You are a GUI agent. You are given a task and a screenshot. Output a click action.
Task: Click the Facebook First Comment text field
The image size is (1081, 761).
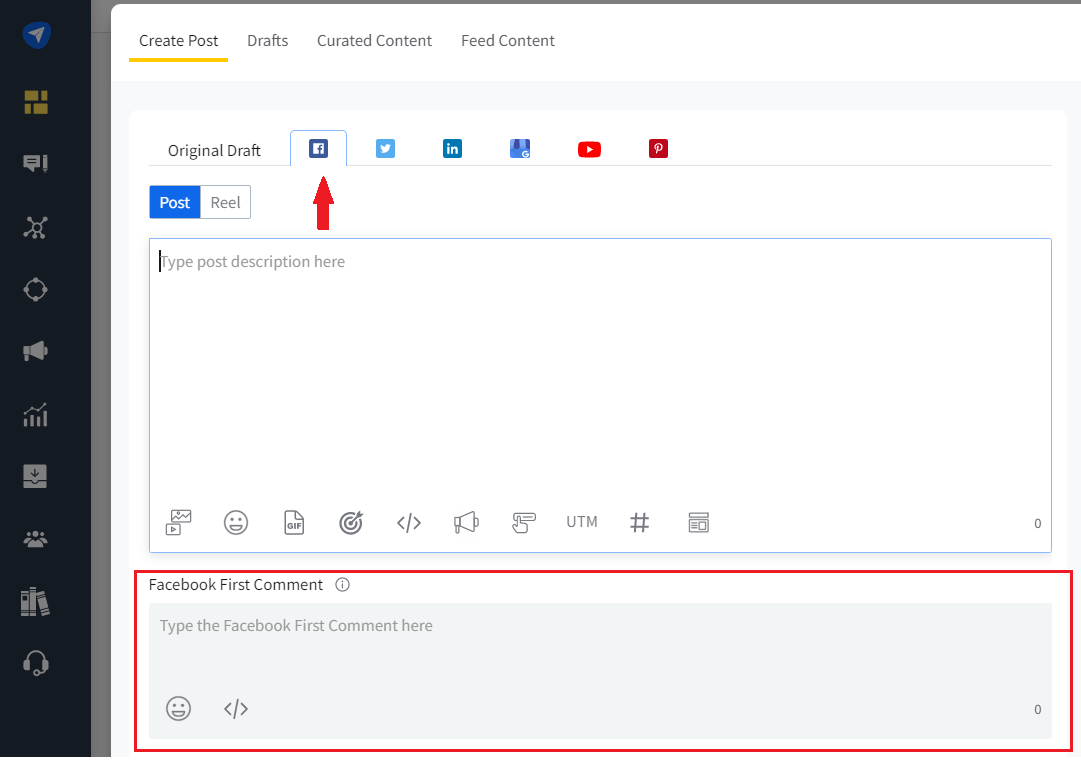tap(600, 640)
